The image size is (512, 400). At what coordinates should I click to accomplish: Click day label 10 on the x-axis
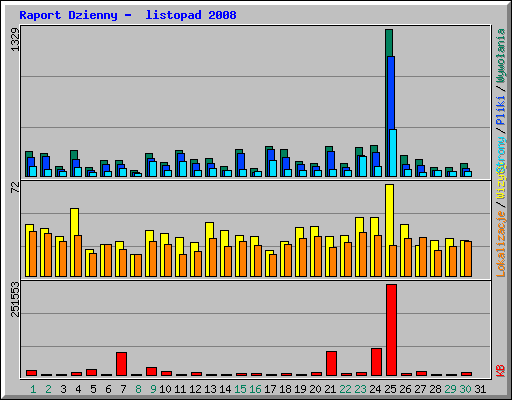coord(165,389)
